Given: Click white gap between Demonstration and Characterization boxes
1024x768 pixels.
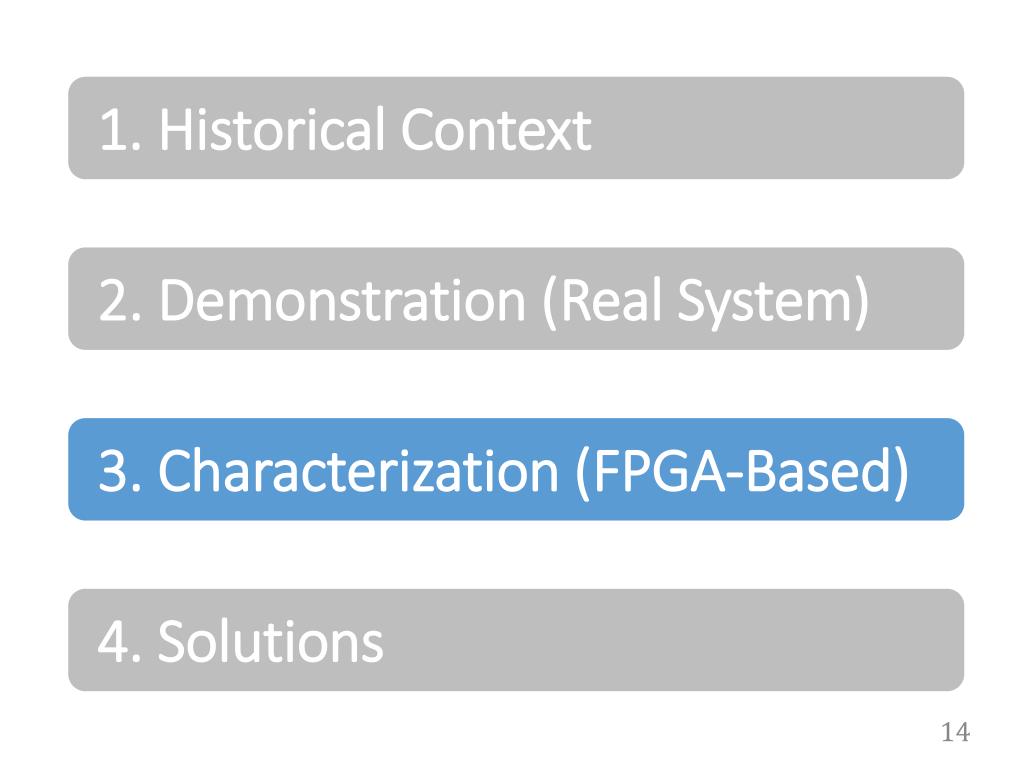Looking at the screenshot, I should pos(516,384).
